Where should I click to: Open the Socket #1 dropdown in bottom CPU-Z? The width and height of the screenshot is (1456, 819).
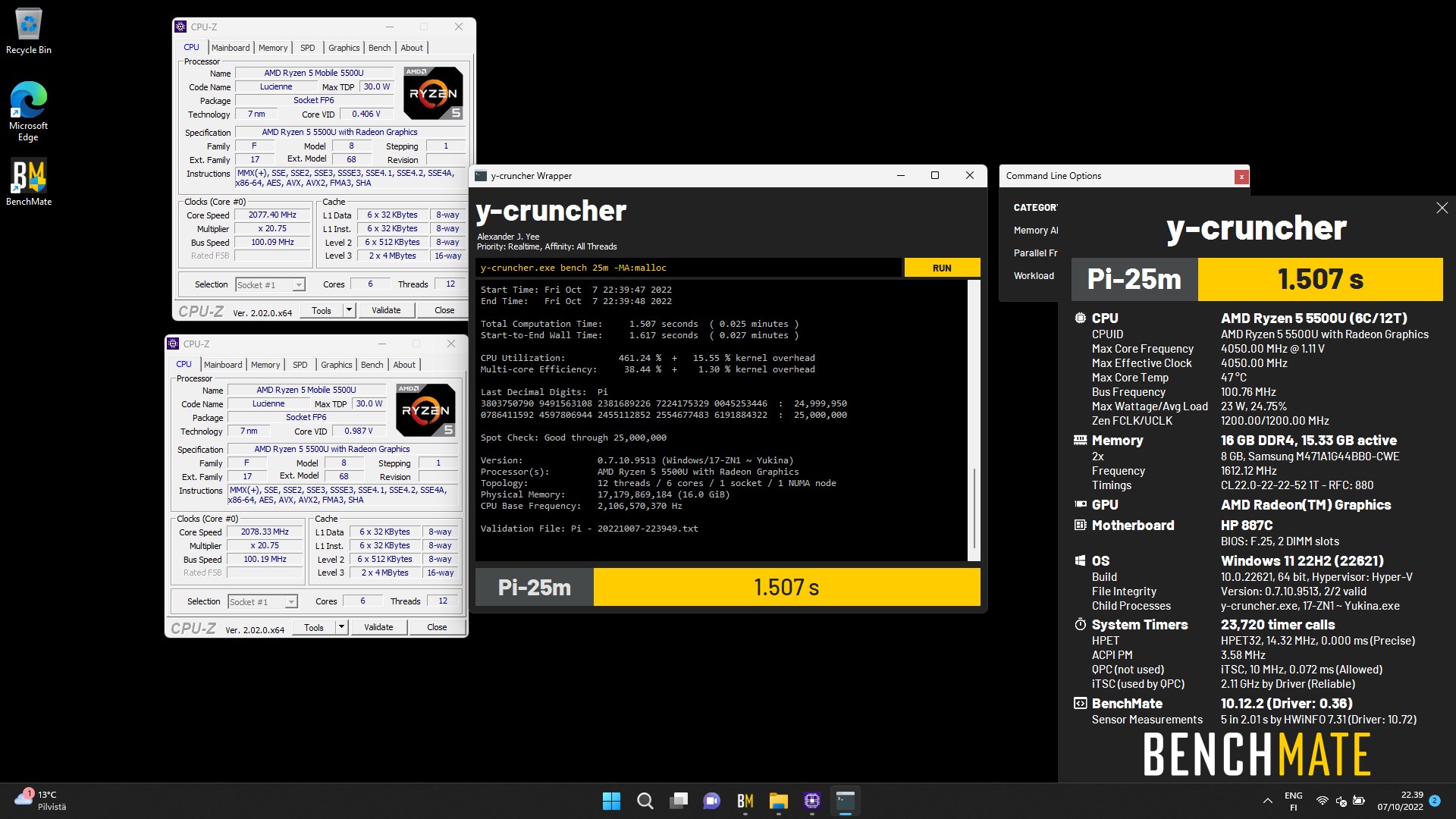[x=291, y=602]
